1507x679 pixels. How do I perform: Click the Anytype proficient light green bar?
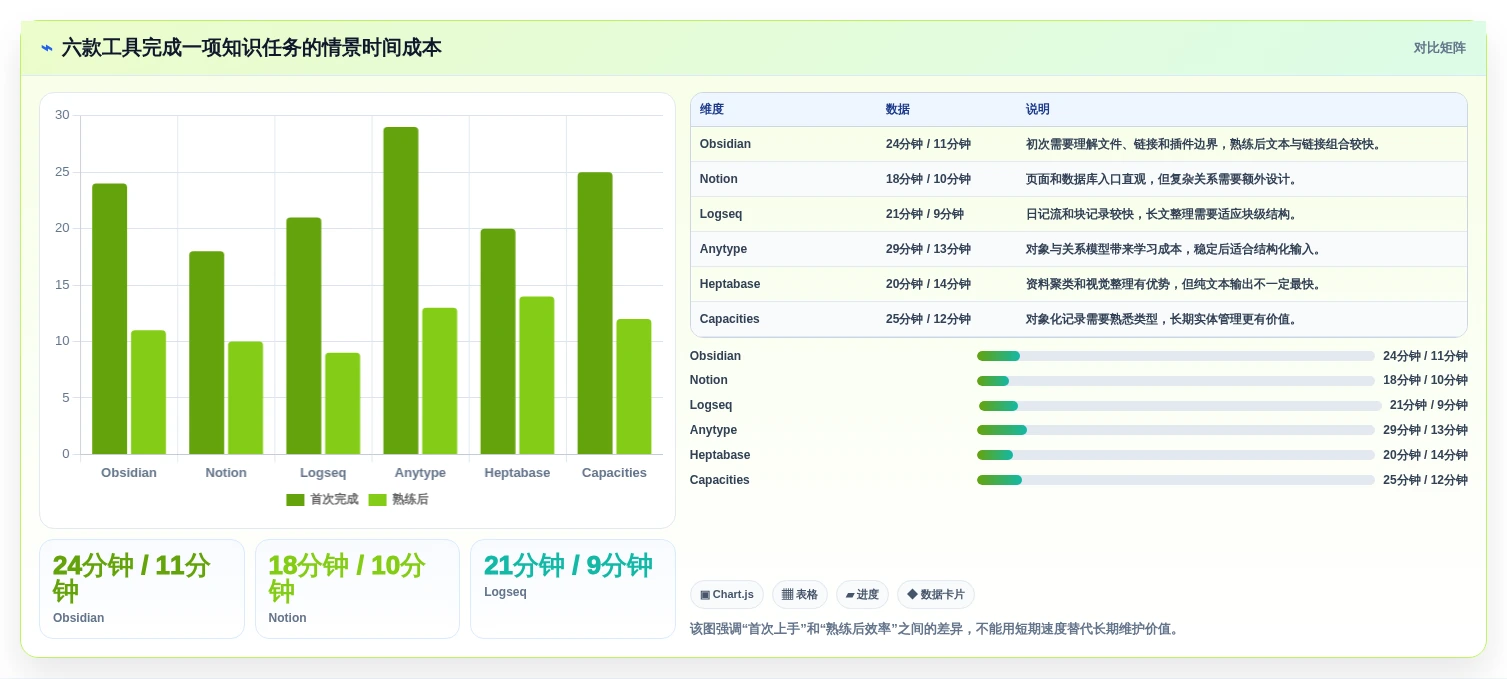[439, 381]
